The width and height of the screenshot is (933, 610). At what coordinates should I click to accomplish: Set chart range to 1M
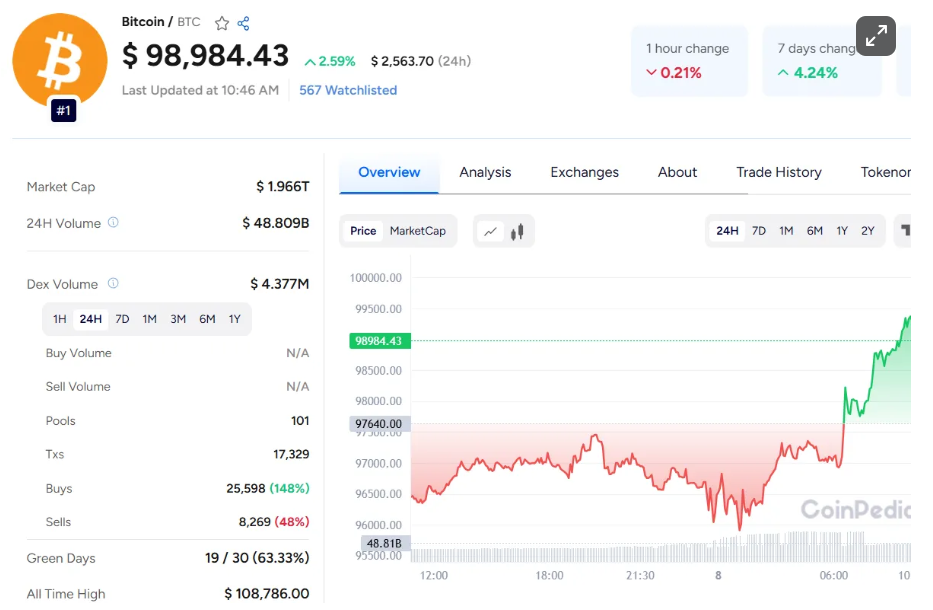[x=786, y=231]
